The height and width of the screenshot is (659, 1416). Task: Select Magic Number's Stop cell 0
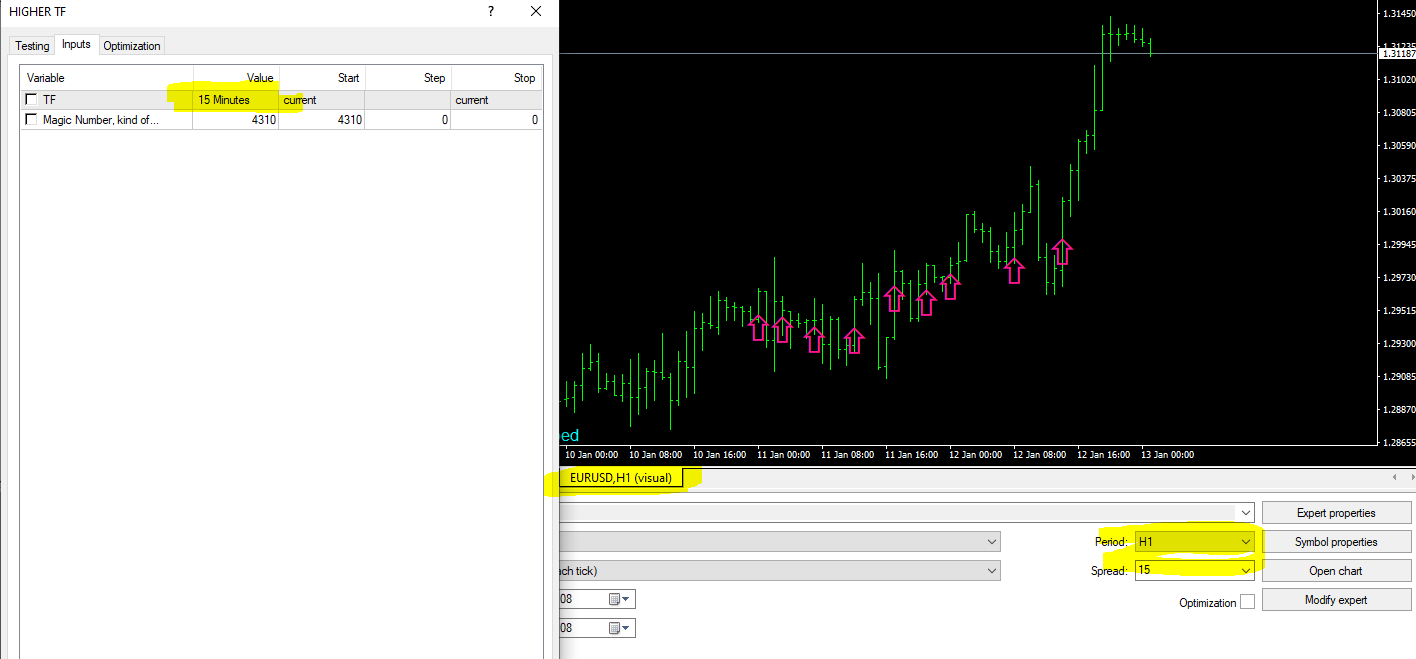tap(496, 120)
